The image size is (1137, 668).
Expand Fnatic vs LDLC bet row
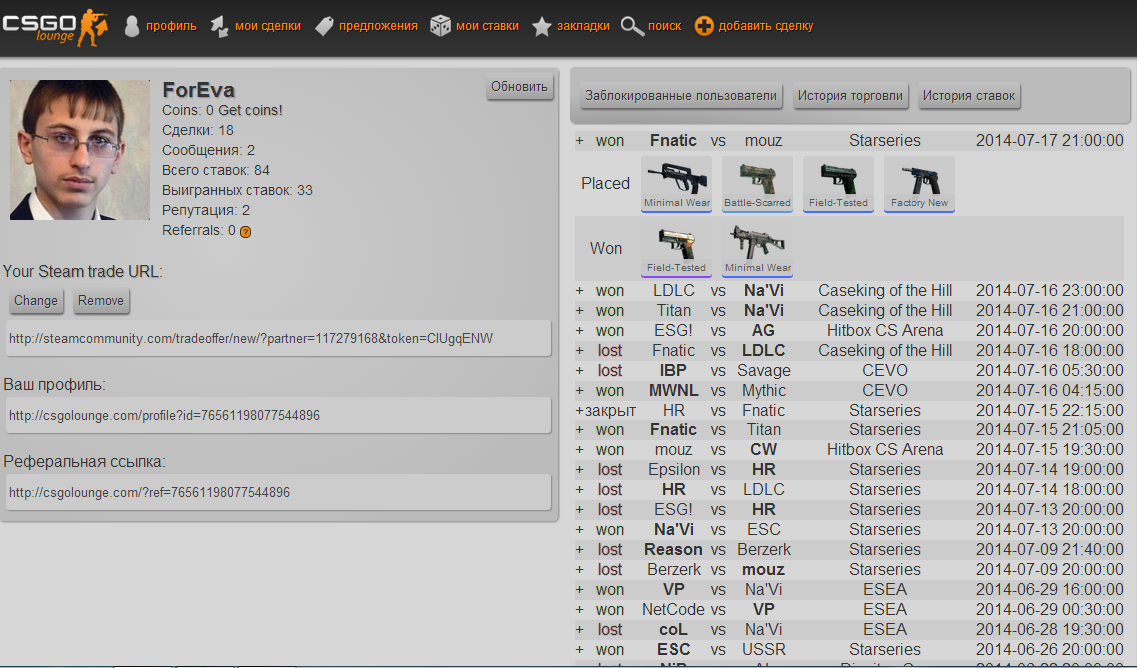point(579,351)
